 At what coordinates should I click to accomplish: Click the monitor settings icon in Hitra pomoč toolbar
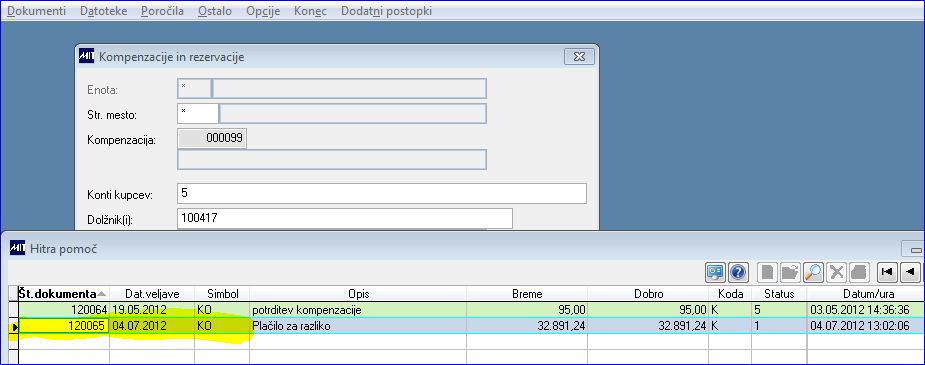pos(716,272)
